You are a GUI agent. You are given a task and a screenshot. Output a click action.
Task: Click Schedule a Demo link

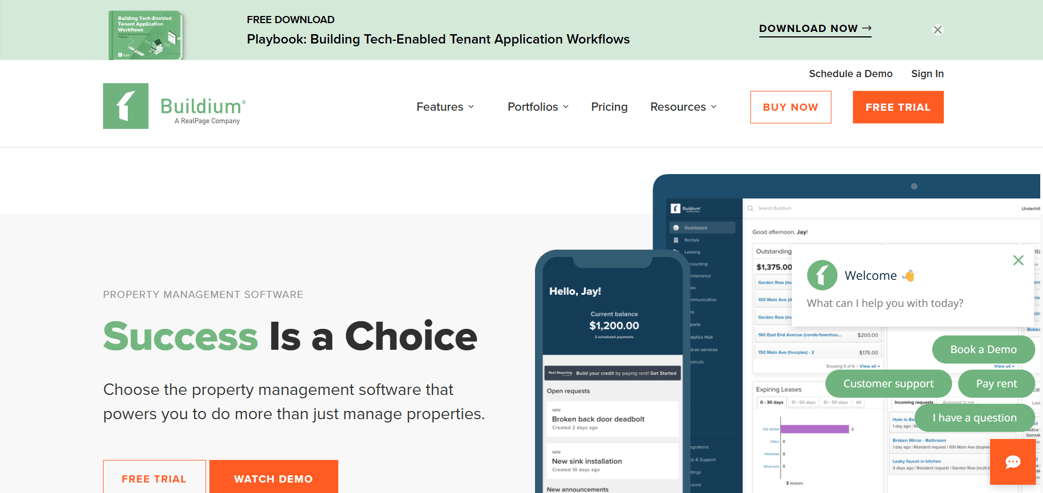point(850,74)
